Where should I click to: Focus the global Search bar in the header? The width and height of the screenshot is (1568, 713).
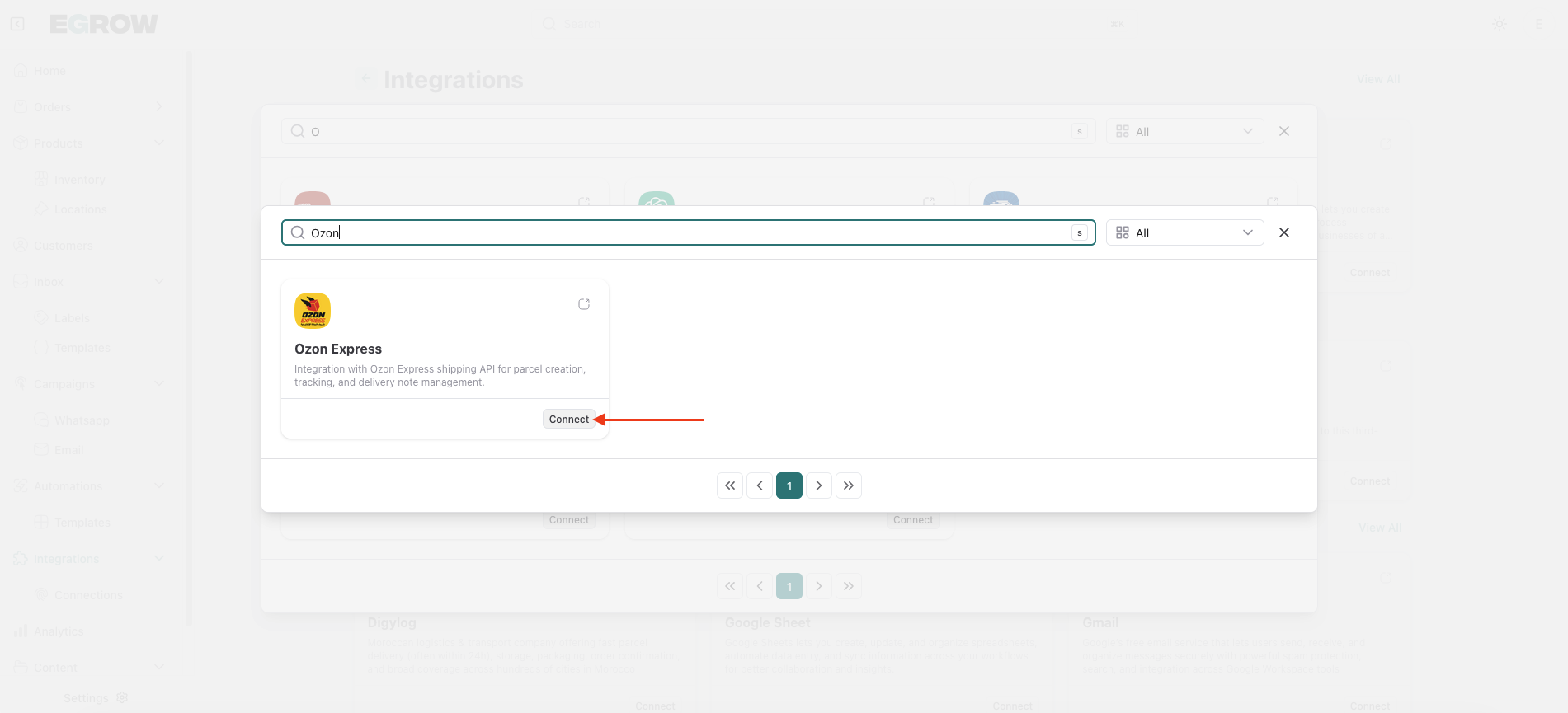[833, 24]
